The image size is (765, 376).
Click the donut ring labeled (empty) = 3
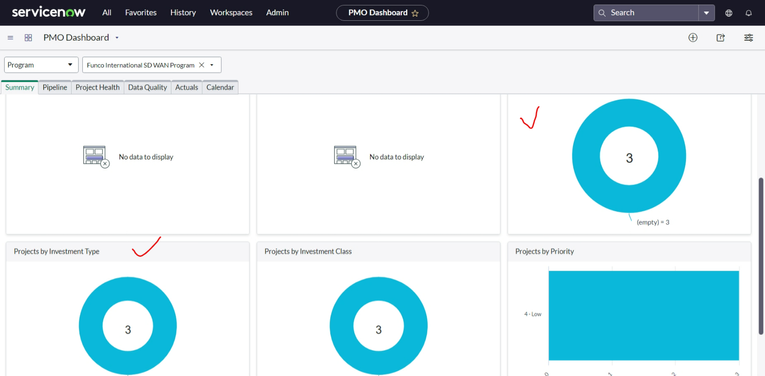tap(586, 156)
